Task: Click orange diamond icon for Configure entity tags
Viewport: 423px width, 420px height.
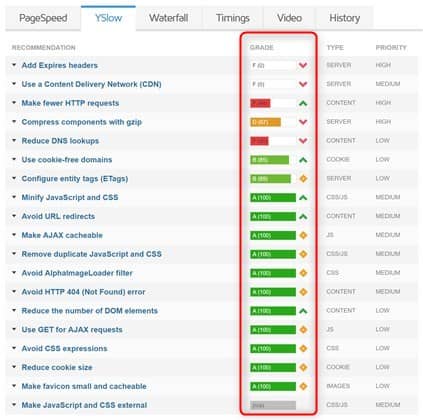Action: pos(303,179)
